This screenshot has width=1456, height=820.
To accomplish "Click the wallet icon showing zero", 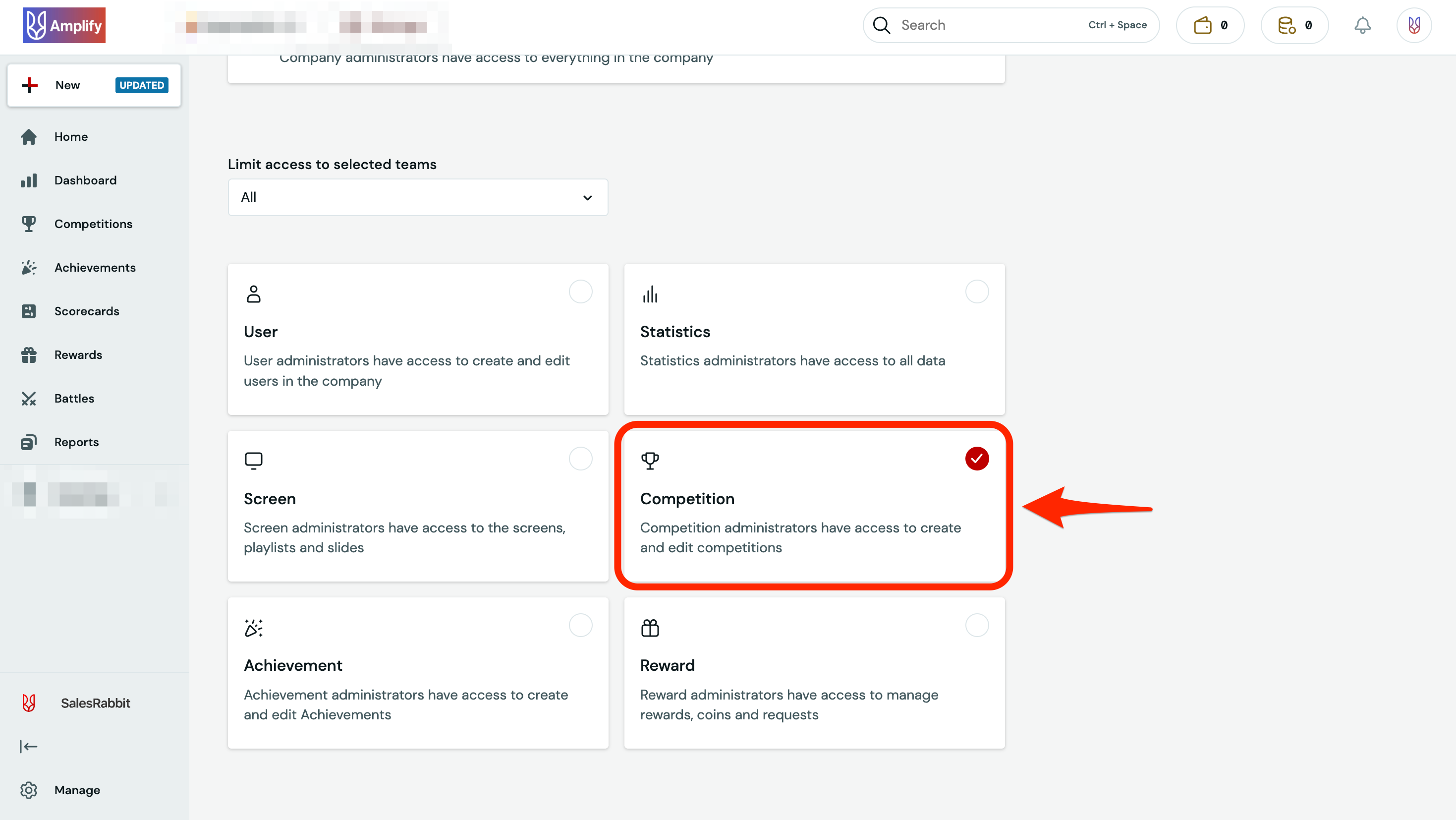I will tap(1210, 25).
